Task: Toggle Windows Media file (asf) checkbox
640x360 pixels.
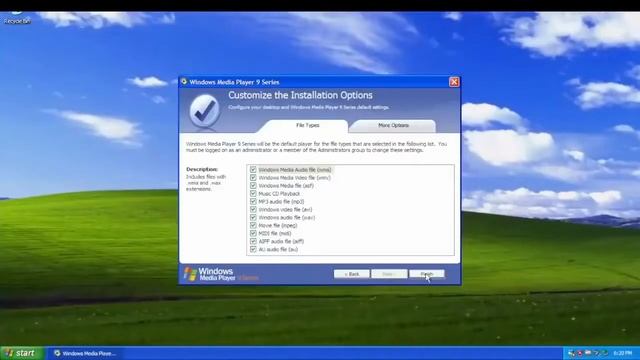Action: [253, 186]
